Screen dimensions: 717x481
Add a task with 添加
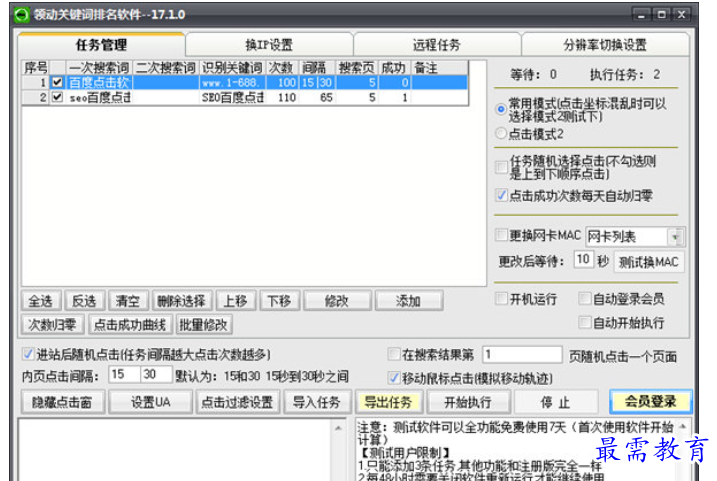click(x=408, y=301)
